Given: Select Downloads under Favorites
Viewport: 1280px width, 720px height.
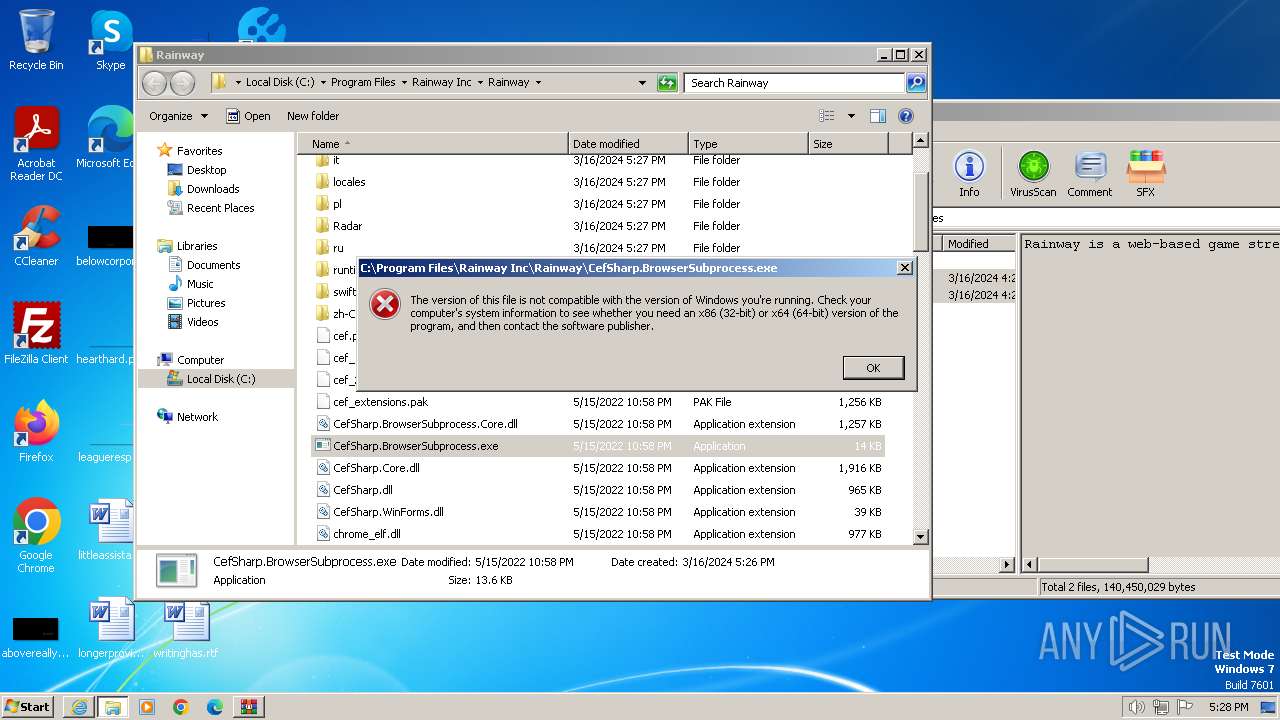Looking at the screenshot, I should (x=213, y=189).
